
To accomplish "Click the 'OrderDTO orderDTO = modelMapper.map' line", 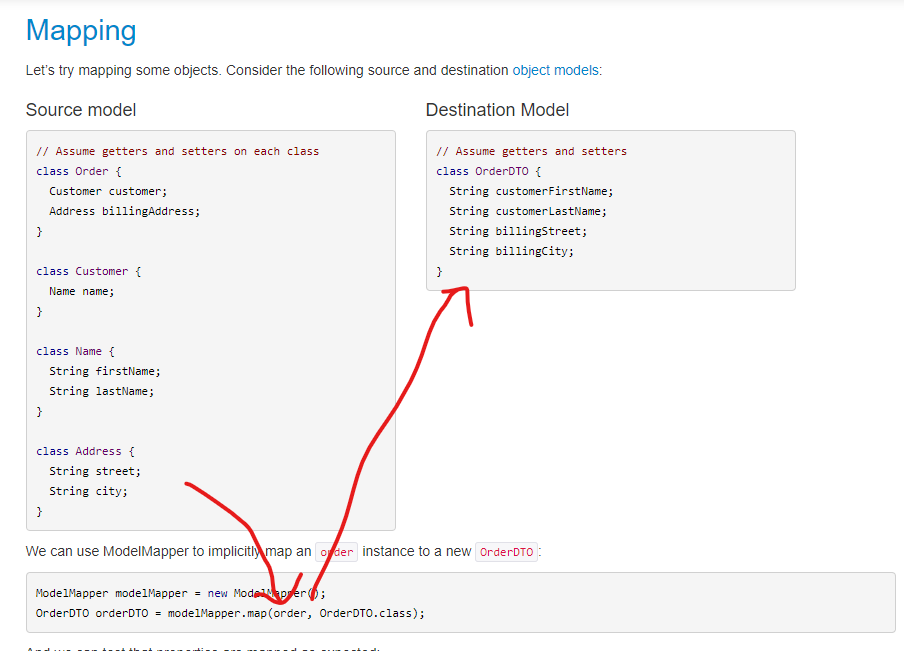I will pos(230,613).
